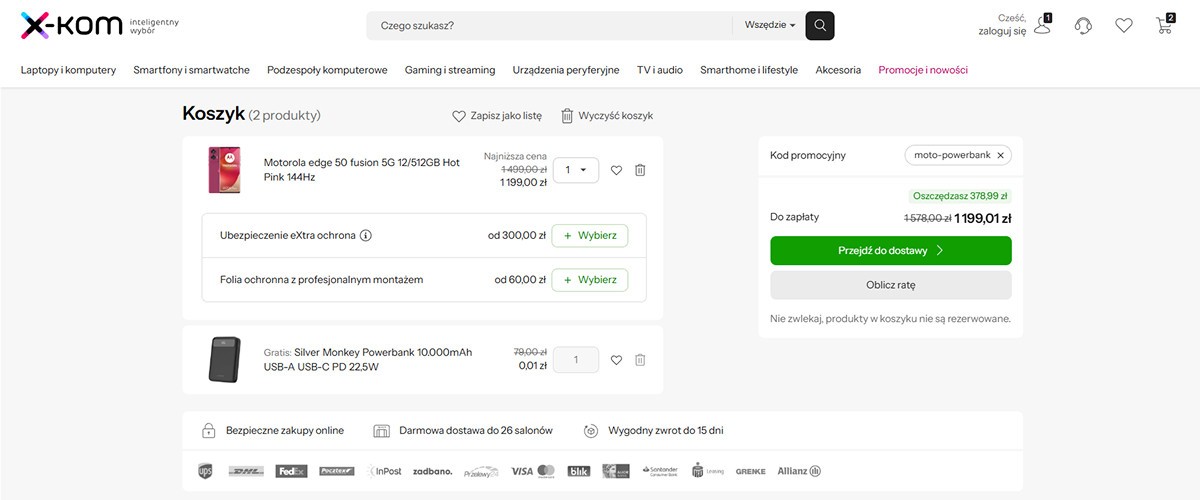
Task: Click Wyczyść koszyk
Action: coord(607,116)
